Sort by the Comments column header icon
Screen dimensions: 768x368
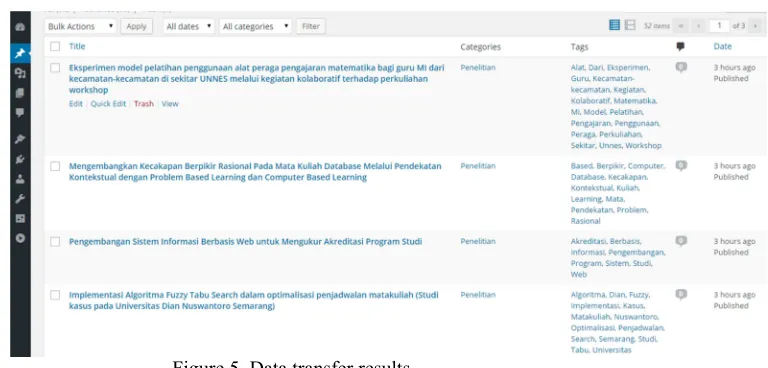[680, 47]
